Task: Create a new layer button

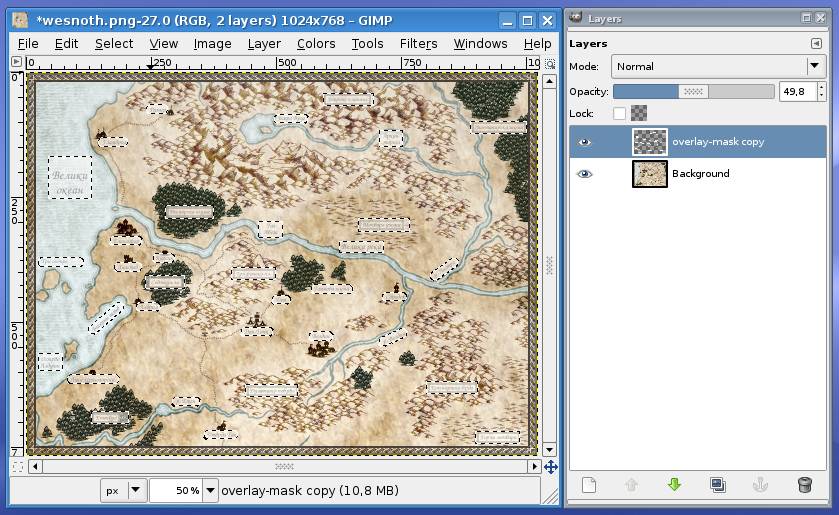Action: (x=589, y=485)
